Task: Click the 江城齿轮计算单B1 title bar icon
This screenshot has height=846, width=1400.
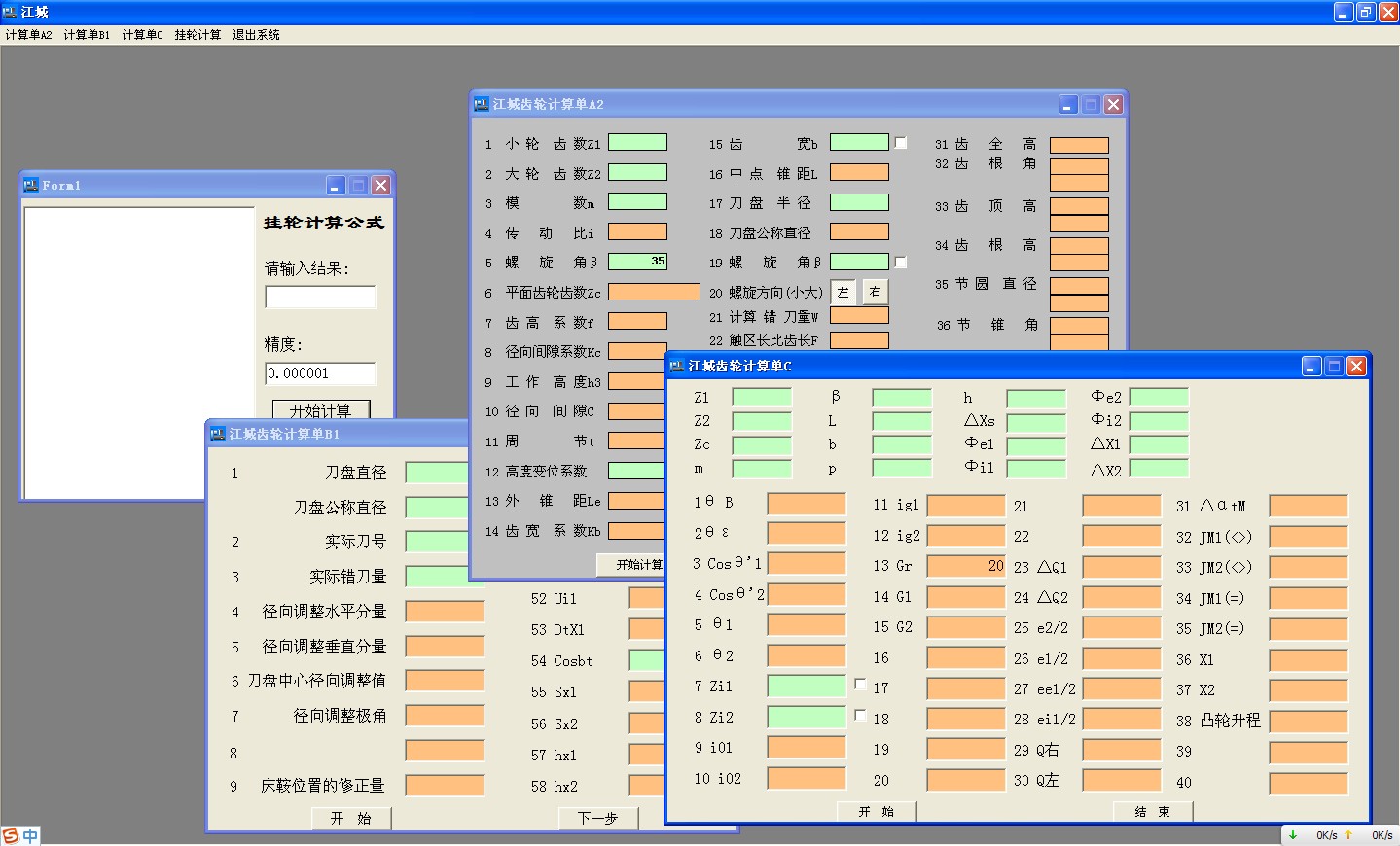Action: 218,434
